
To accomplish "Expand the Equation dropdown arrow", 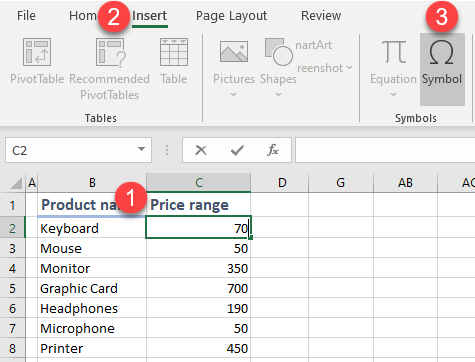I will 393,95.
